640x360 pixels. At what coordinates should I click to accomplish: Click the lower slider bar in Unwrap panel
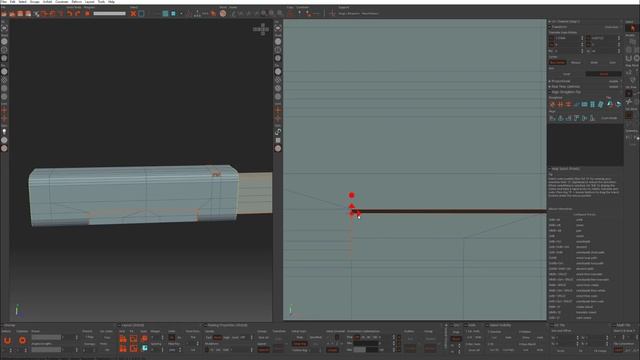(x=46, y=349)
